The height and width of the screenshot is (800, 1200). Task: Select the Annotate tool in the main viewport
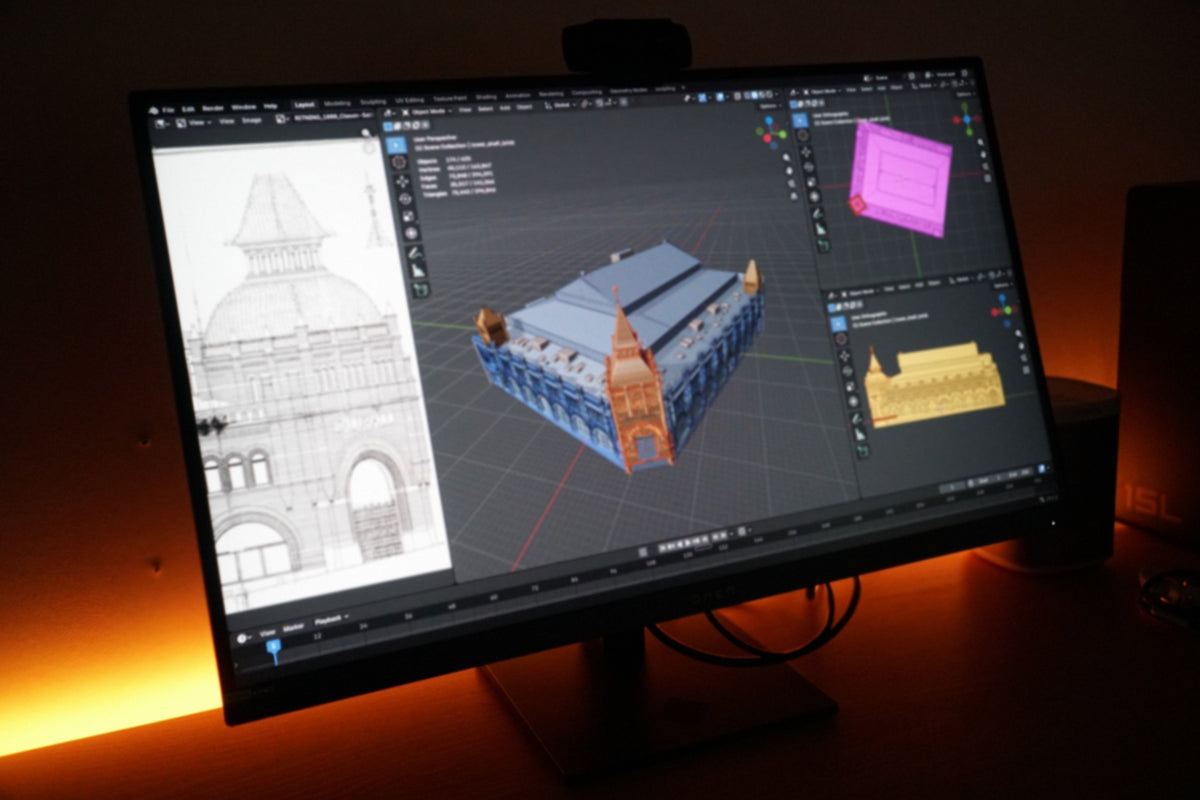pos(414,252)
